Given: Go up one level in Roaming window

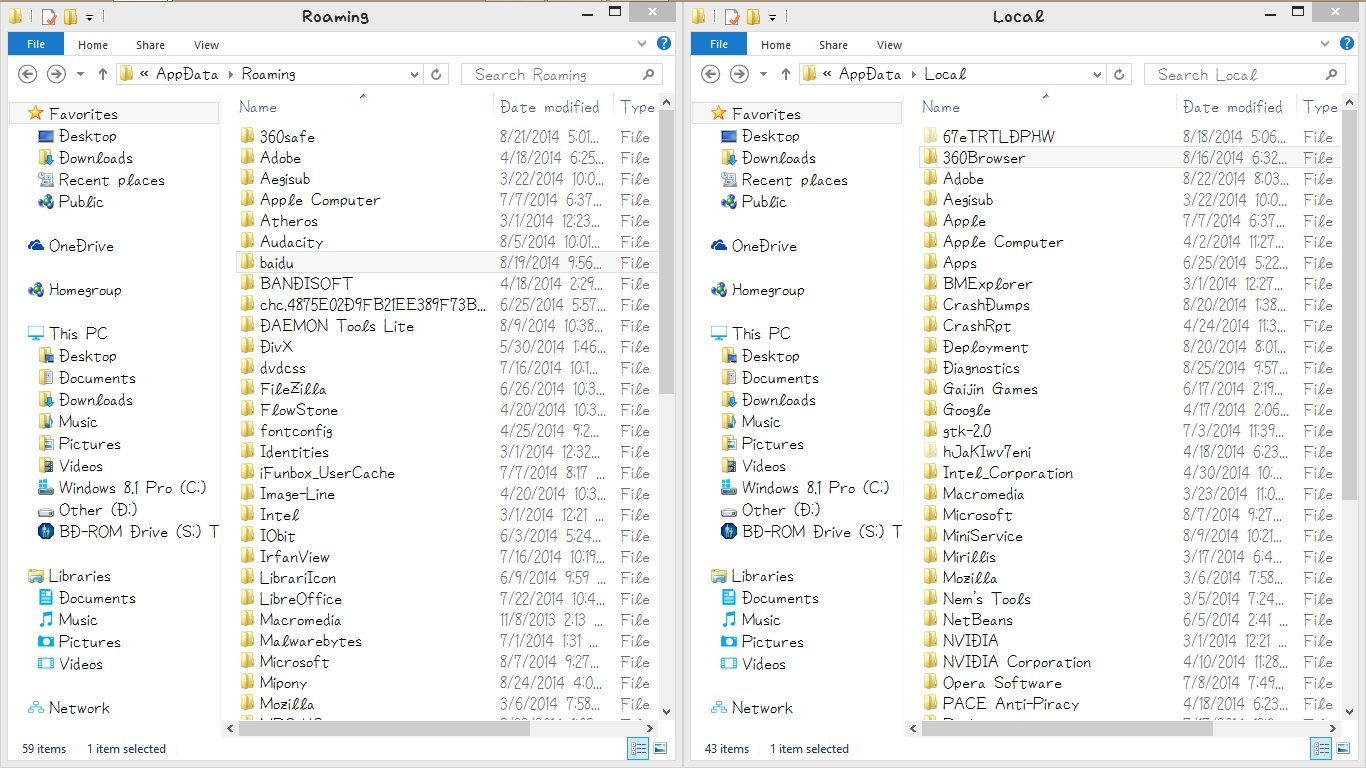Looking at the screenshot, I should pos(103,74).
